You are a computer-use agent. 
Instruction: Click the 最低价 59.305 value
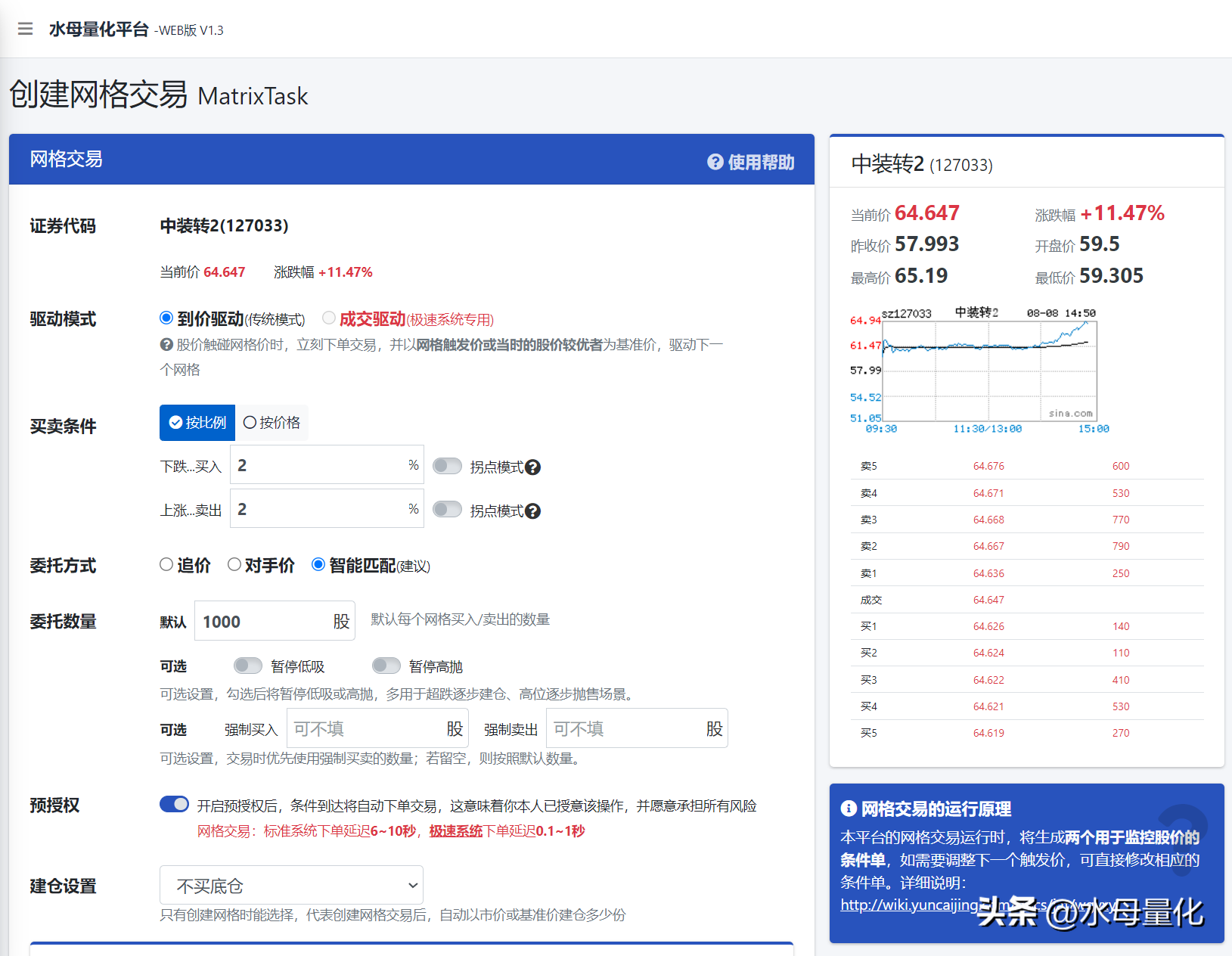point(1111,276)
